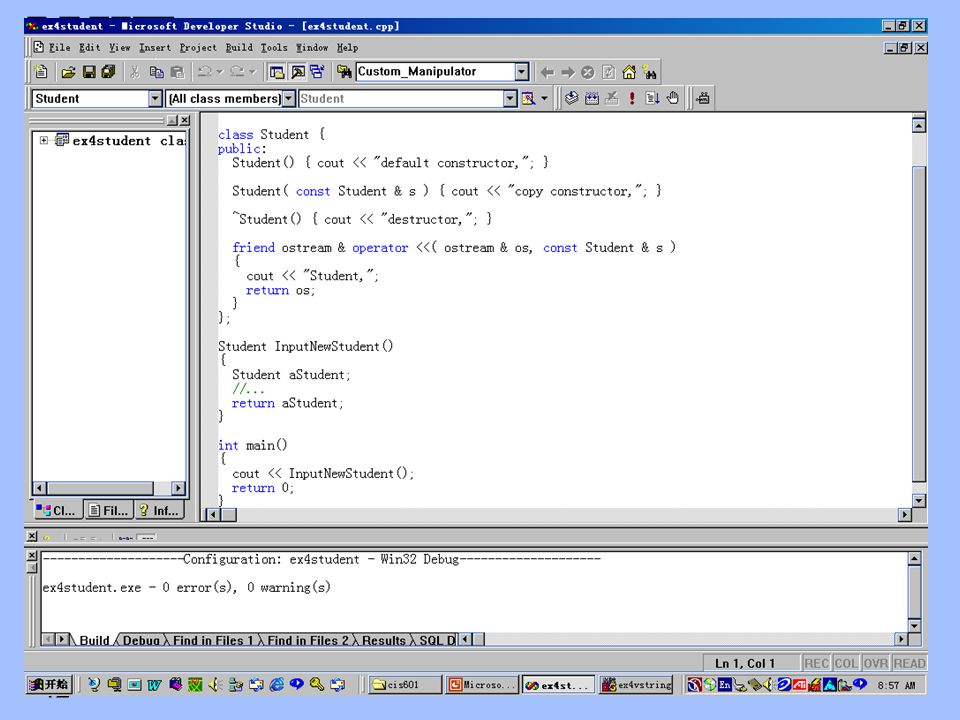Redo the edit using the toolbar arrow
The height and width of the screenshot is (720, 960).
(237, 72)
